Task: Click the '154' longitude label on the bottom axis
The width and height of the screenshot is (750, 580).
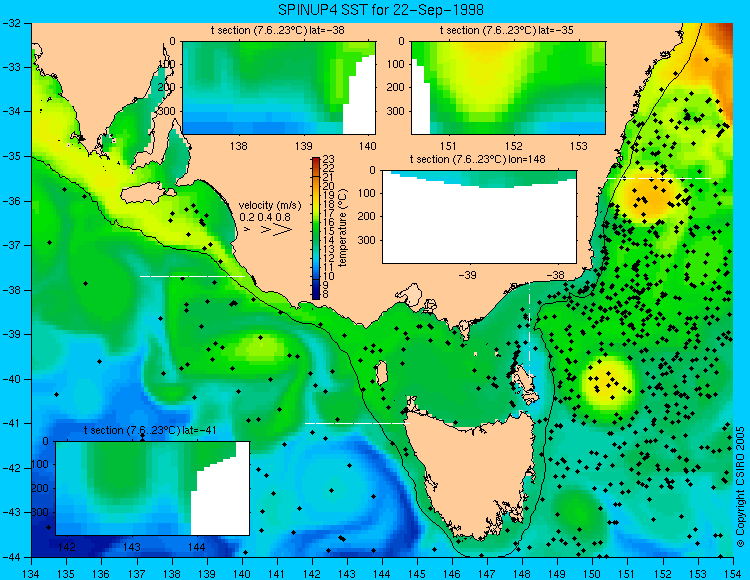Action: [733, 574]
